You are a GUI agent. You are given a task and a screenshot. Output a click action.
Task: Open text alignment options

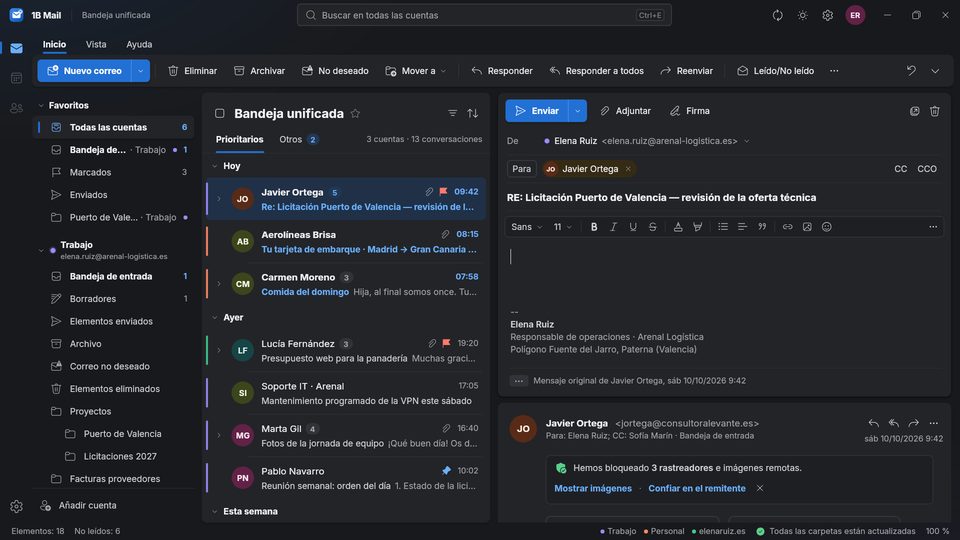[742, 227]
